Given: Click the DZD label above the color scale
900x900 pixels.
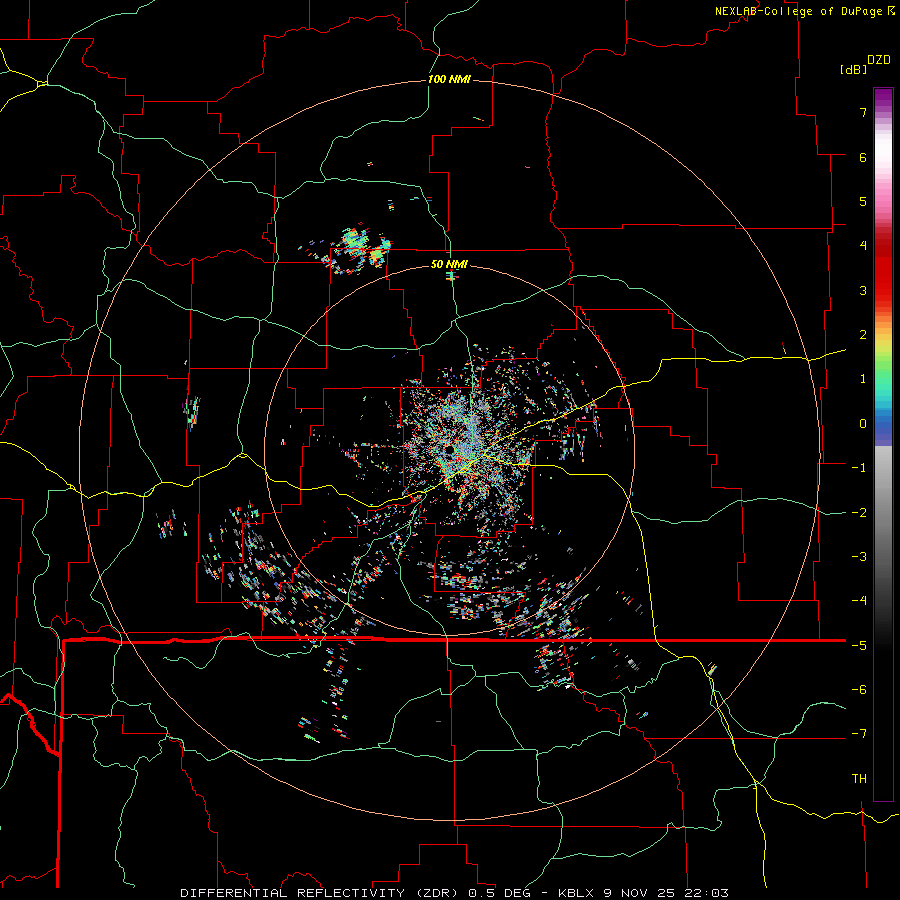Looking at the screenshot, I should [x=879, y=60].
